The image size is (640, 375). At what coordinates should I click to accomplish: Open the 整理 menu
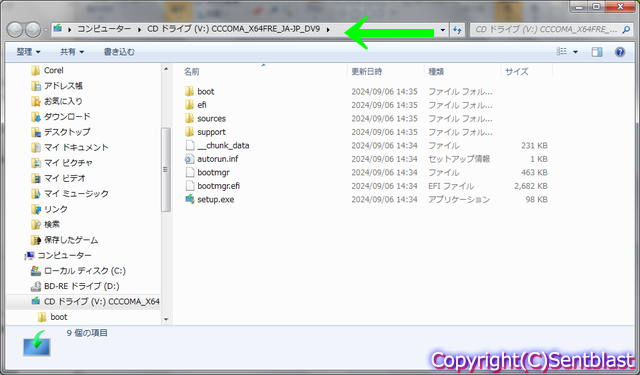point(28,52)
